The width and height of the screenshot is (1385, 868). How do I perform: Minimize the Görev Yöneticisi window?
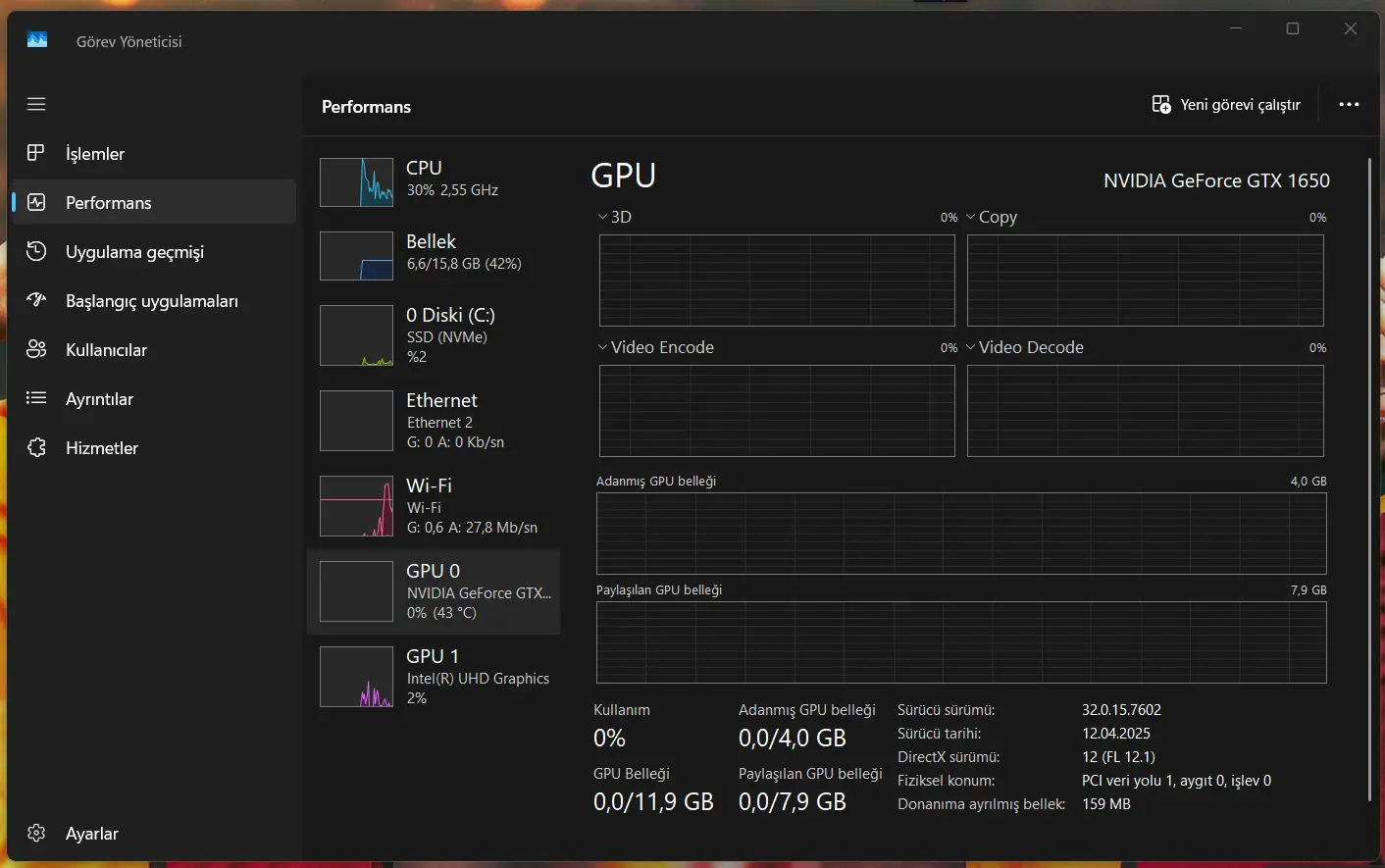click(1236, 28)
